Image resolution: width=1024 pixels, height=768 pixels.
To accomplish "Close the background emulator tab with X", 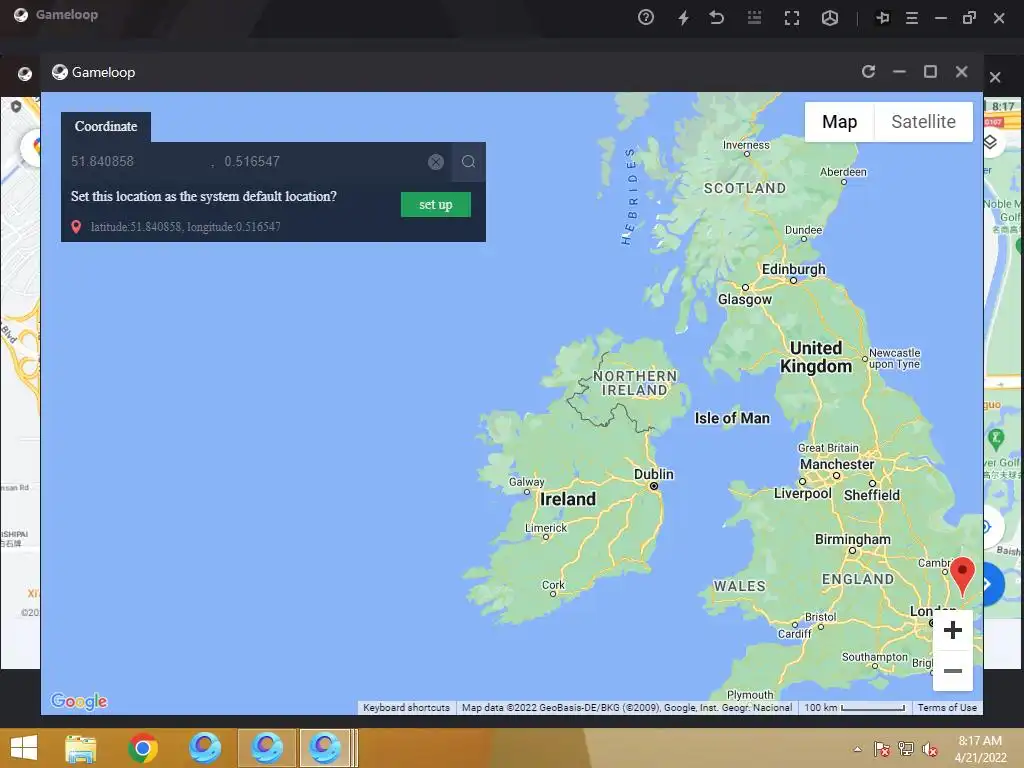I will 995,77.
